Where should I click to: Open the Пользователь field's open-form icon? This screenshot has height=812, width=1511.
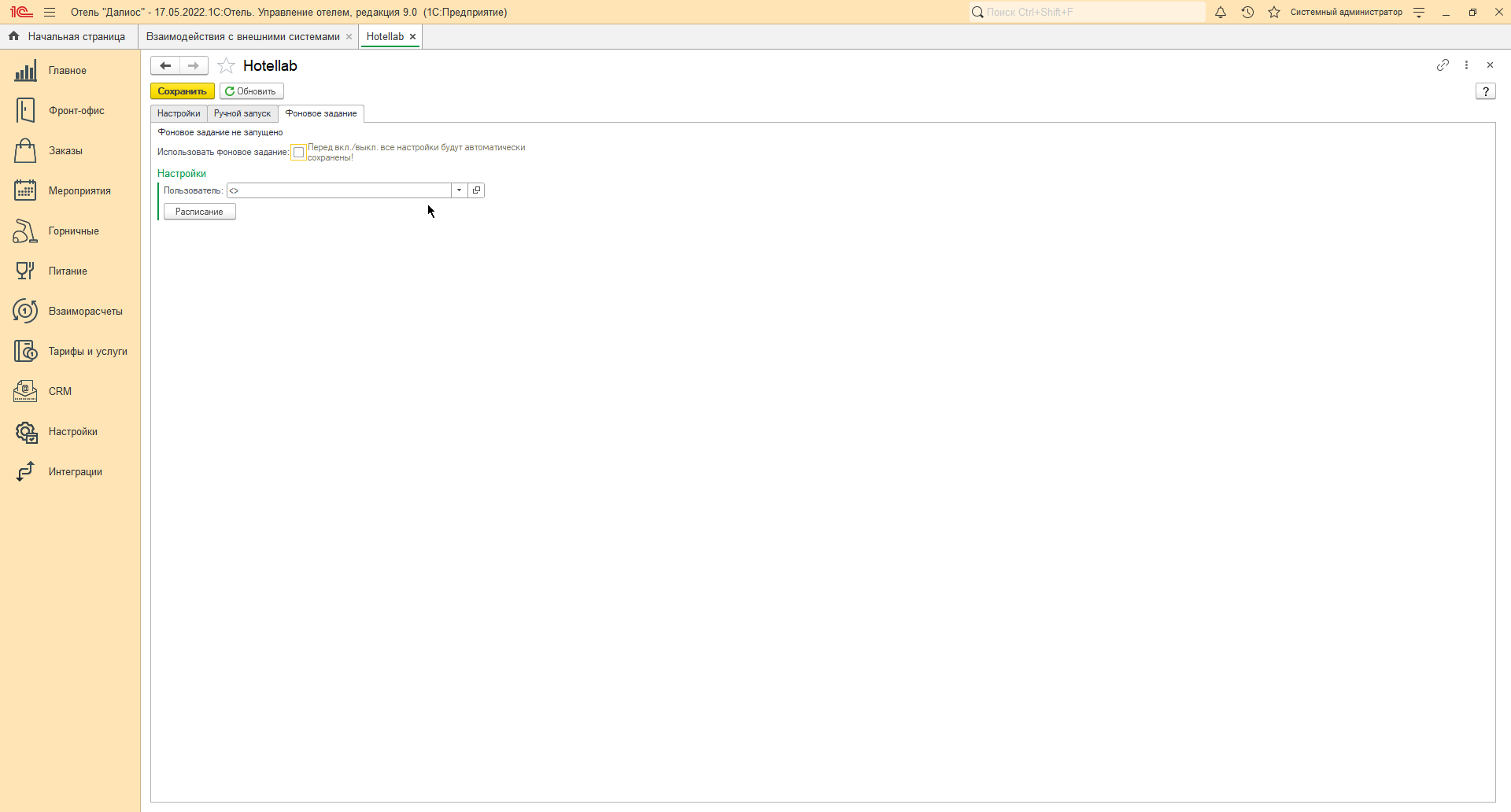coord(476,190)
